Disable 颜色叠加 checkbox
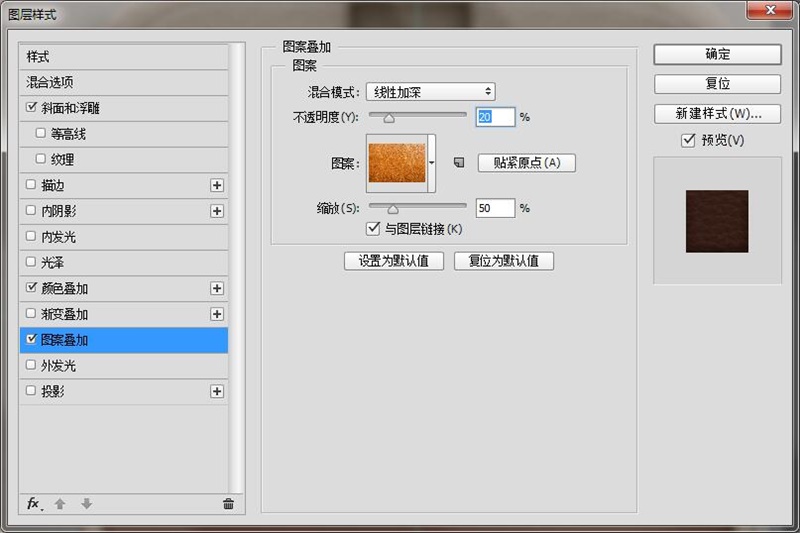This screenshot has width=800, height=533. click(x=31, y=287)
